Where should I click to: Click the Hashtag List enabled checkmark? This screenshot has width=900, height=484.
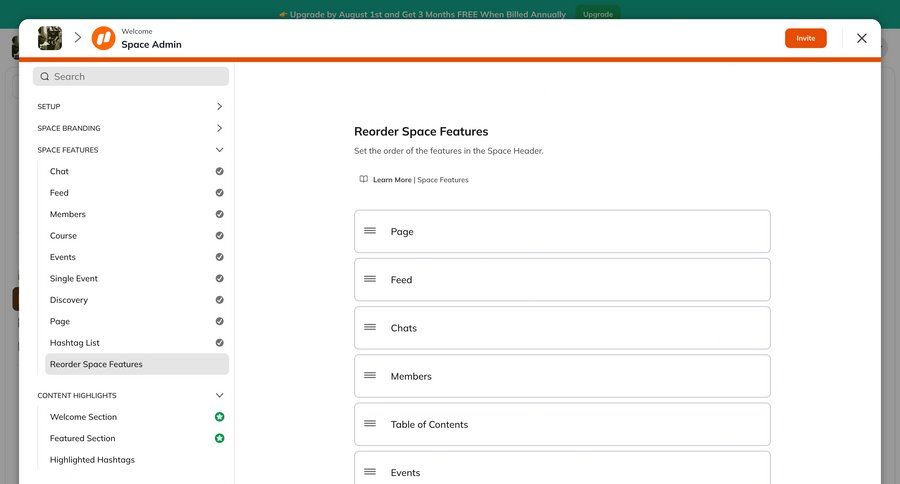219,343
